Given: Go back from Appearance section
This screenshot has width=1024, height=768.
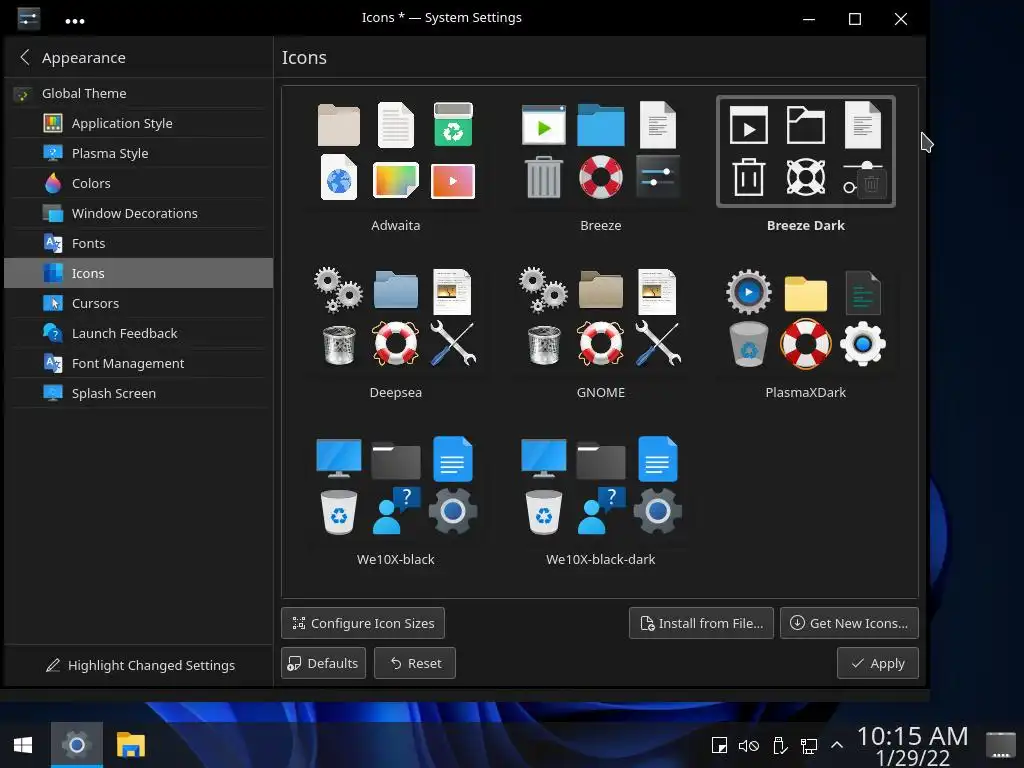Looking at the screenshot, I should click(25, 57).
